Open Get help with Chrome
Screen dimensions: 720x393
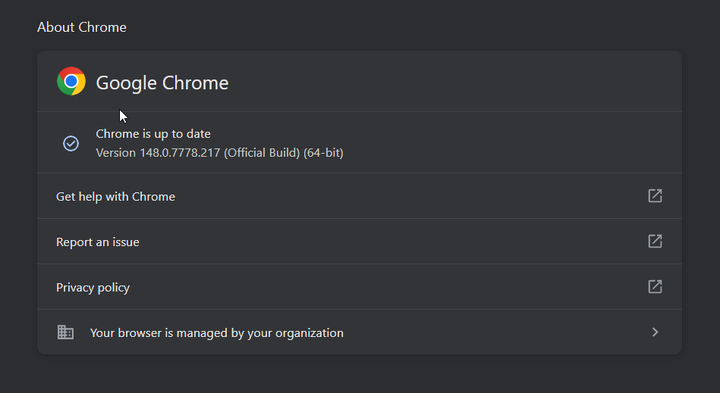tap(359, 196)
